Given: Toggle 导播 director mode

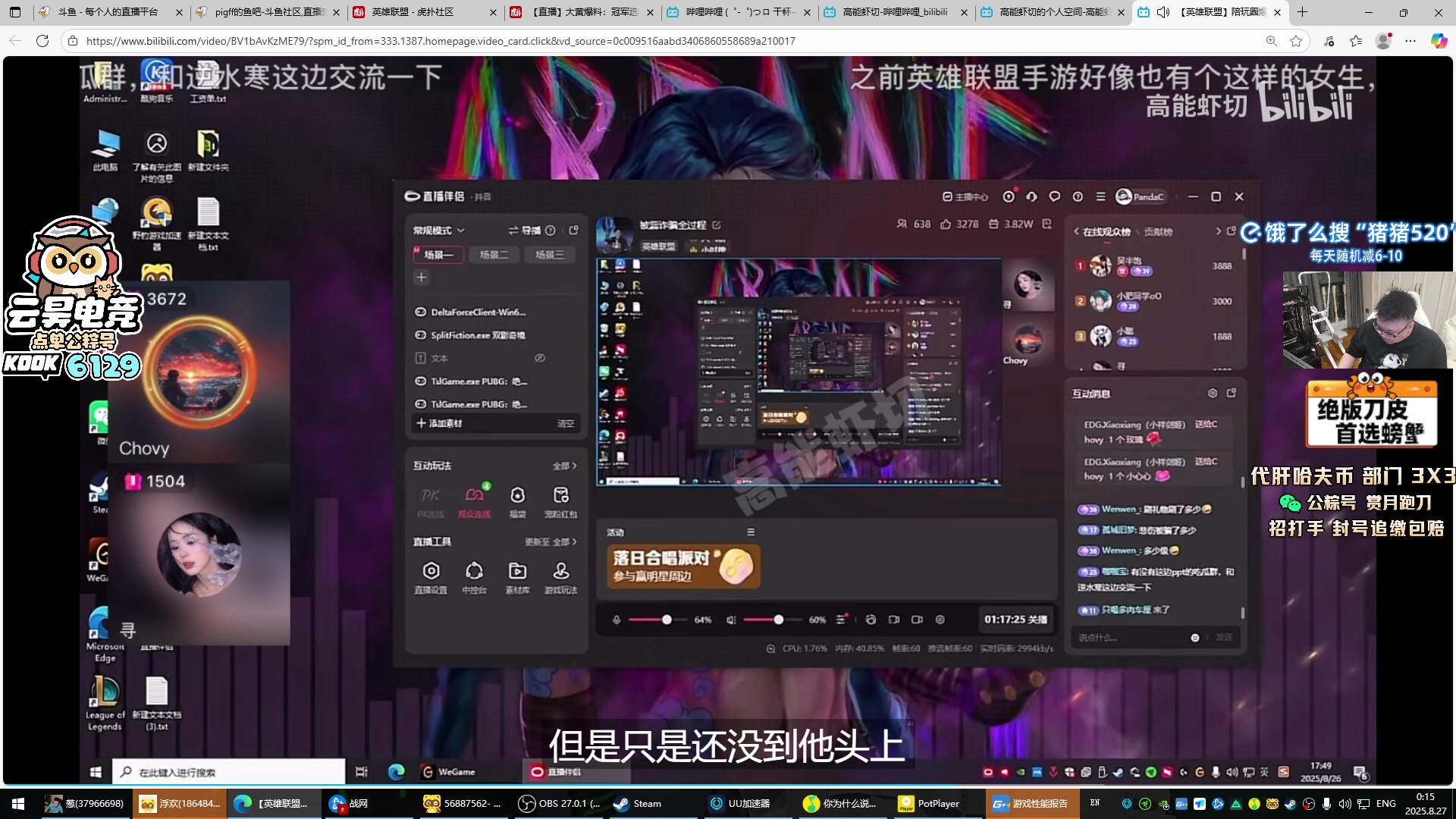Looking at the screenshot, I should pos(524,231).
